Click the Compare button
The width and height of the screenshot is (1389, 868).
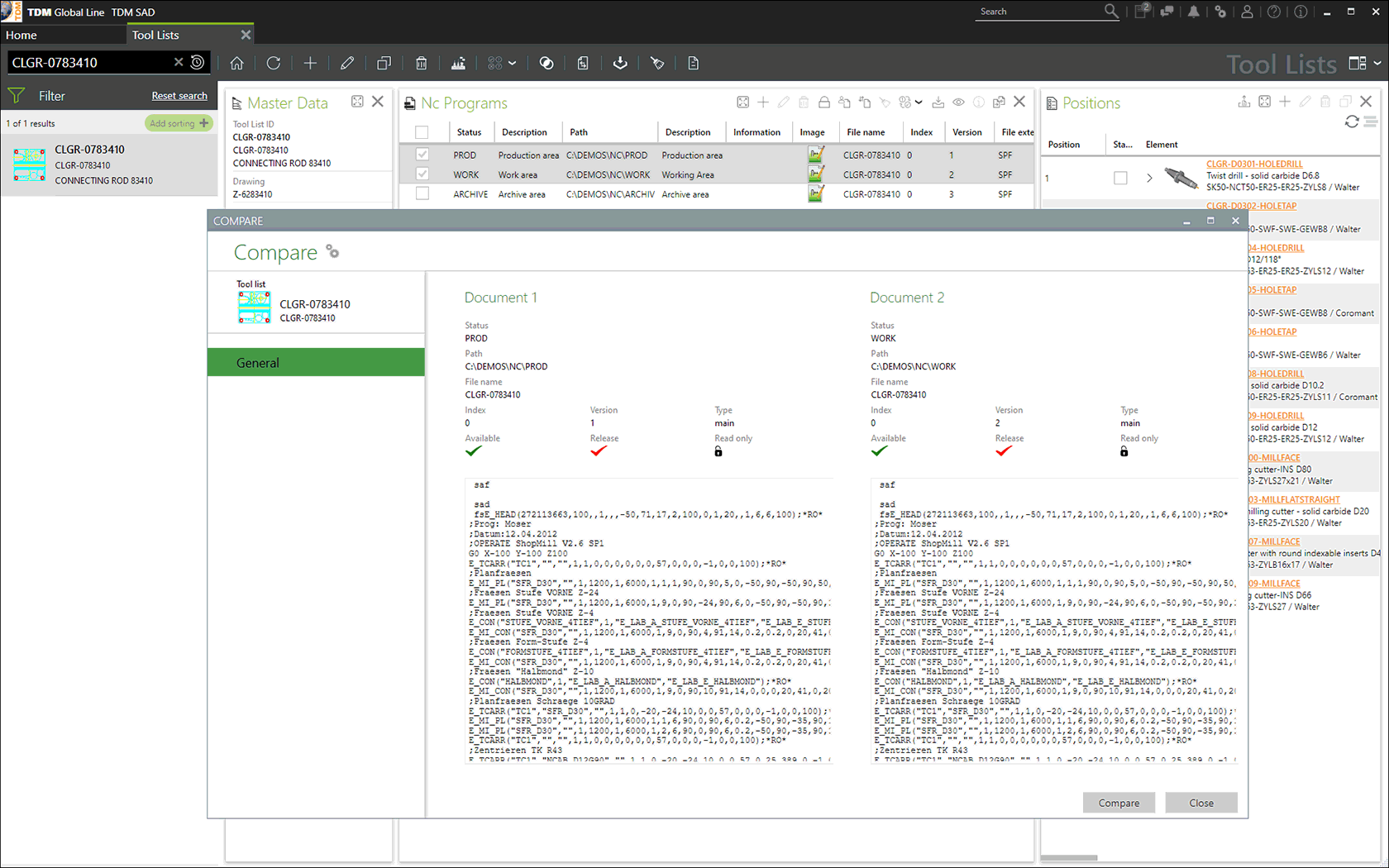pos(1119,803)
